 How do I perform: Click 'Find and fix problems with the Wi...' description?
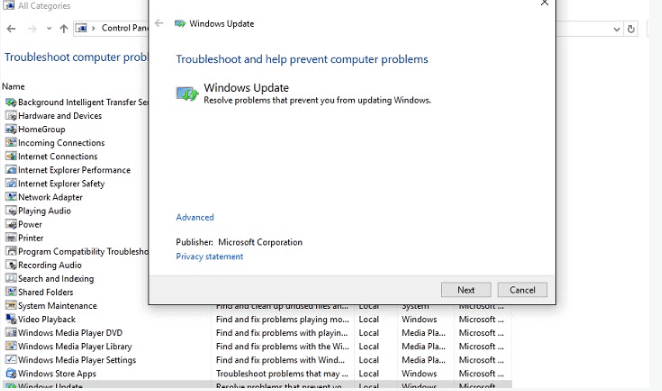(282, 346)
